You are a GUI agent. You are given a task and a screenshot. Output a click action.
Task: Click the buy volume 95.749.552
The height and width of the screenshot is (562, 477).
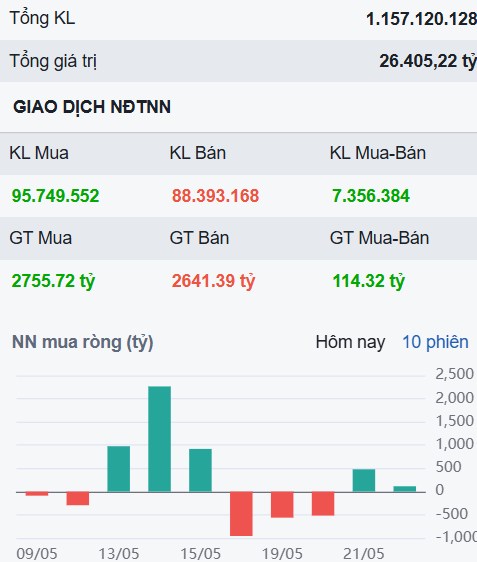coord(55,196)
